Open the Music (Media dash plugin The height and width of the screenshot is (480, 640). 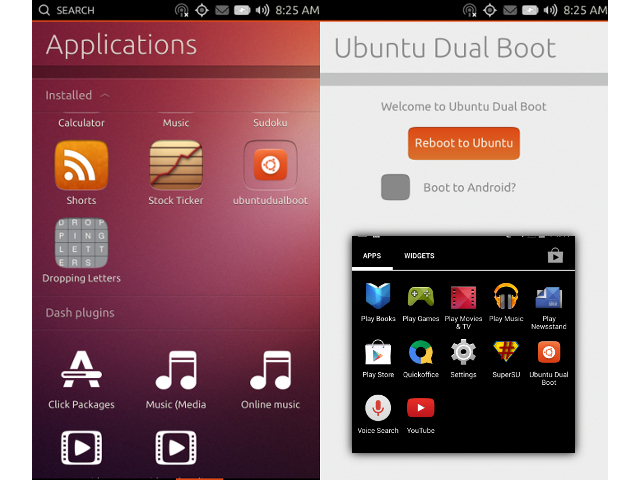pos(176,370)
